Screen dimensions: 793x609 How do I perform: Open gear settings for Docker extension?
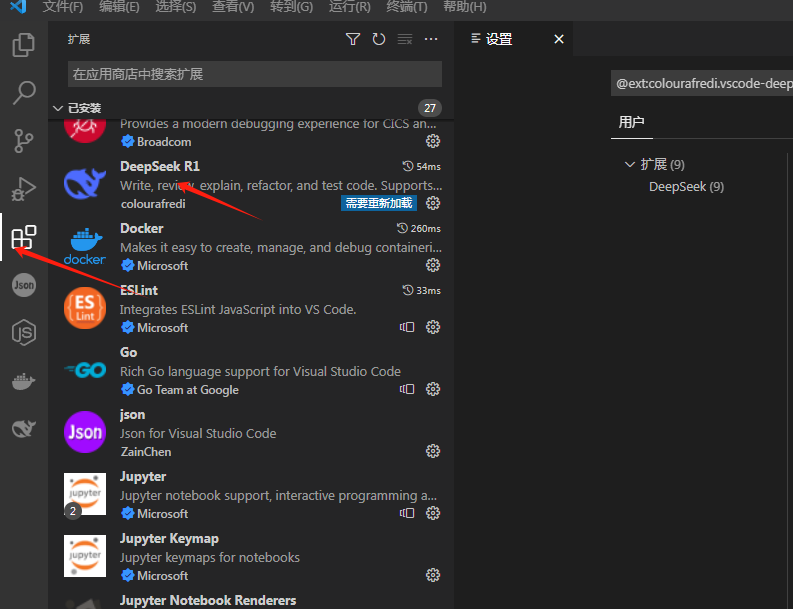433,265
